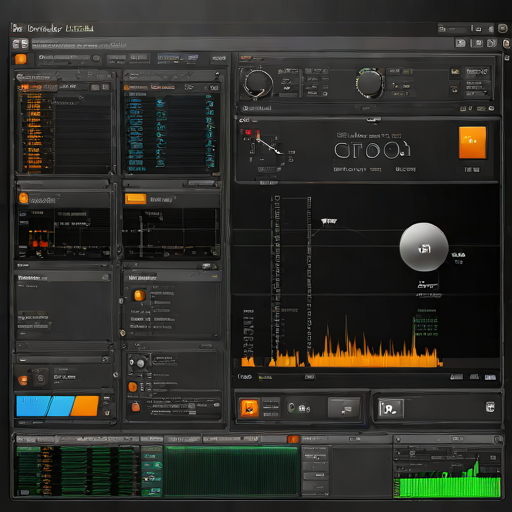Click the camera lens icon
Image resolution: width=512 pixels, height=512 pixels.
coord(40,378)
